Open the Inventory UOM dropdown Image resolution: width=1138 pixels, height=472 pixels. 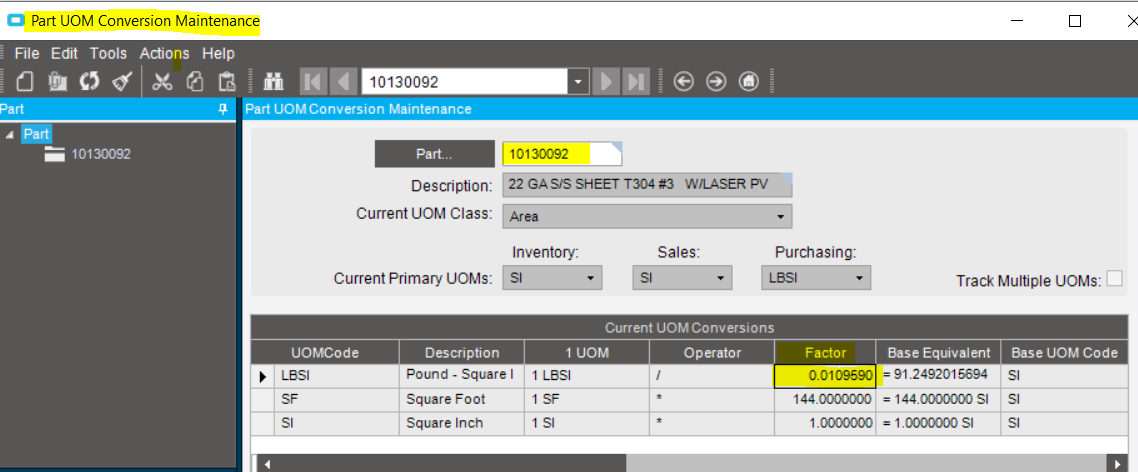click(x=591, y=278)
